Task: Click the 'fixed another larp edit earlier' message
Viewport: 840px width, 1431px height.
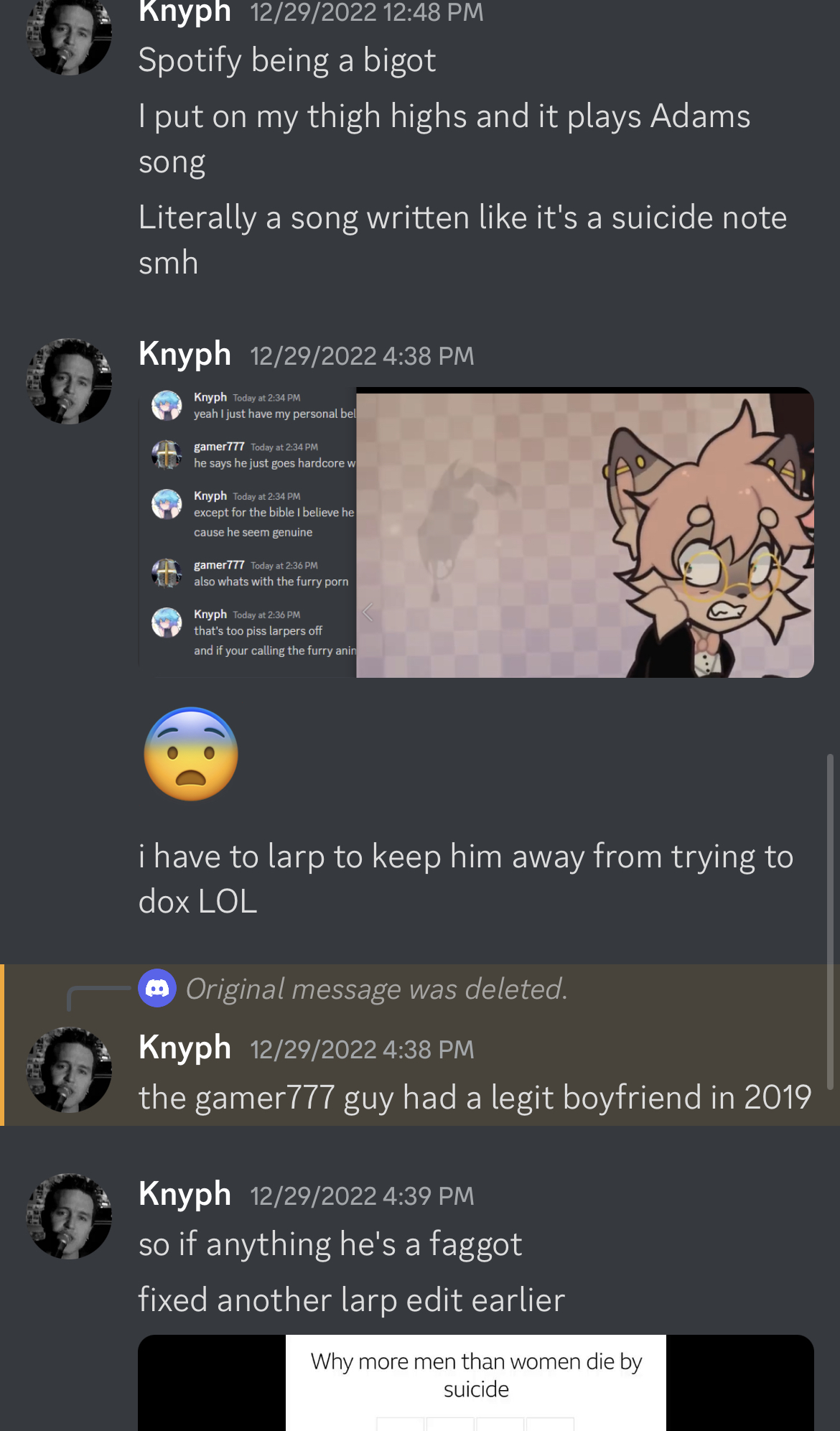Action: pos(352,1300)
